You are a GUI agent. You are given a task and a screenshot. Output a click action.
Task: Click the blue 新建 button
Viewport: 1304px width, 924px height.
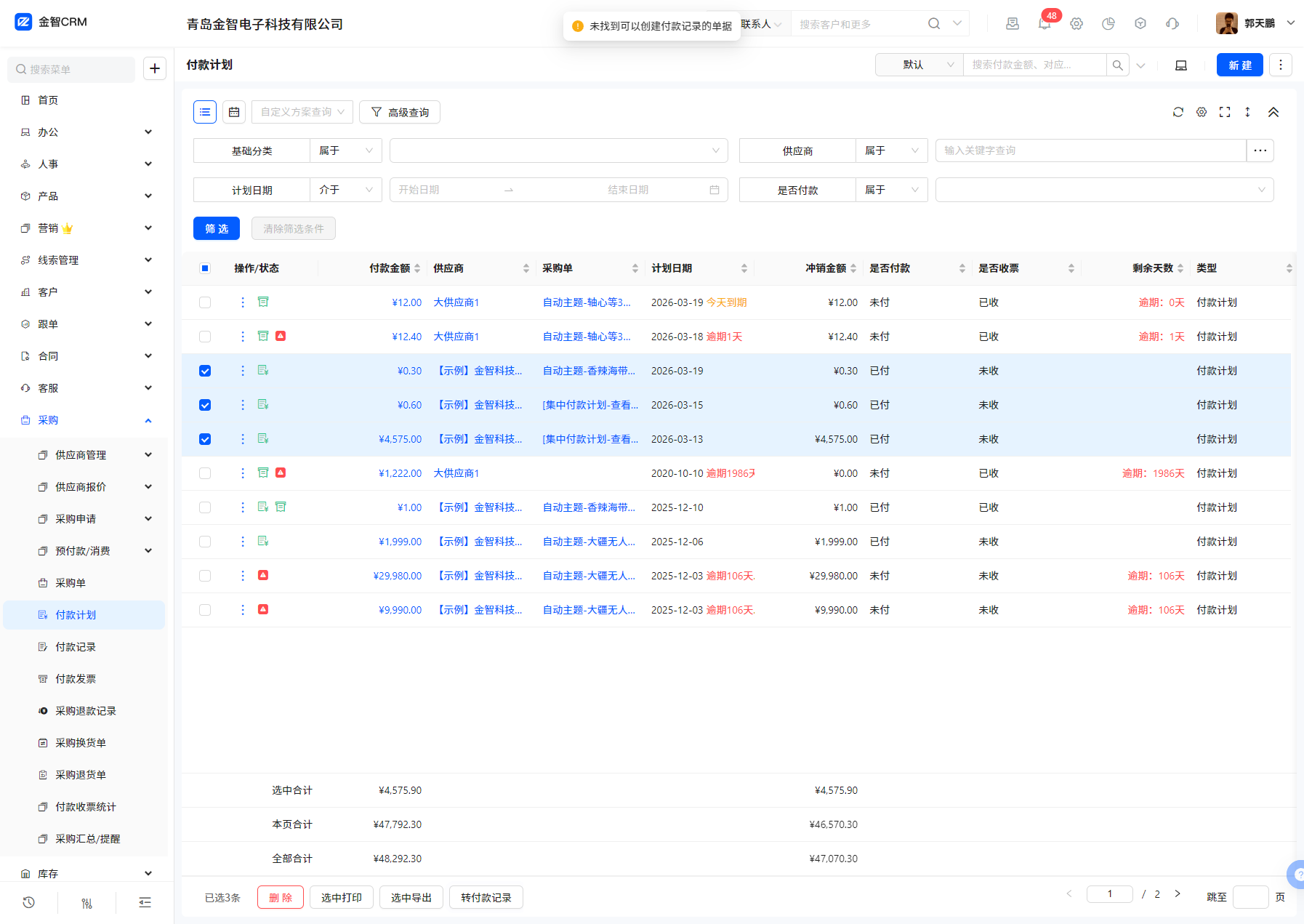(1239, 65)
